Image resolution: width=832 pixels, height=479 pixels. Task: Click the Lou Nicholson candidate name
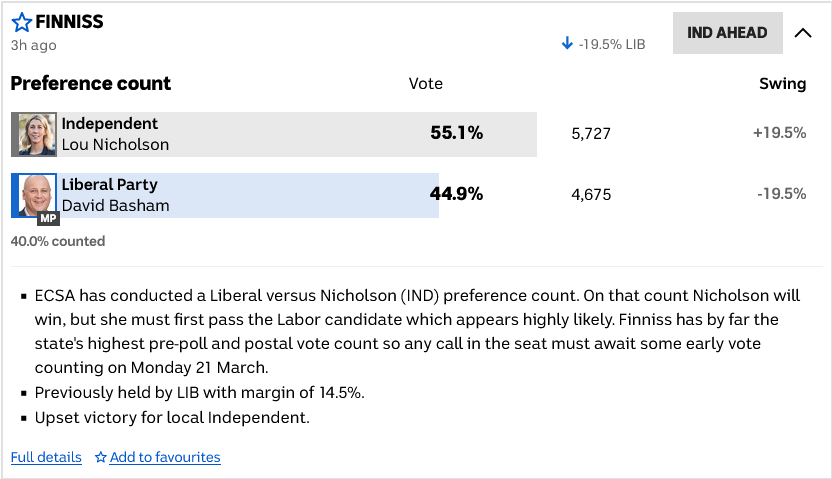tap(115, 144)
